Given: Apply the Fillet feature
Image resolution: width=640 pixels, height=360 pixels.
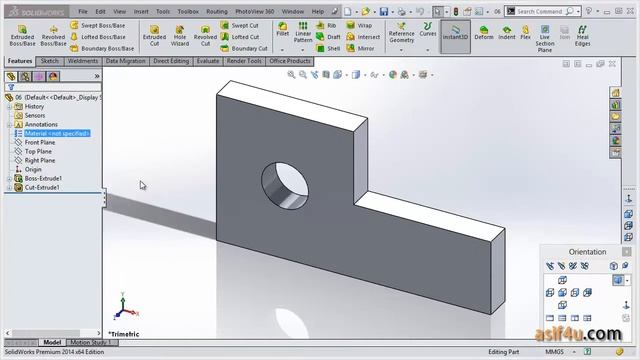Looking at the screenshot, I should [282, 29].
